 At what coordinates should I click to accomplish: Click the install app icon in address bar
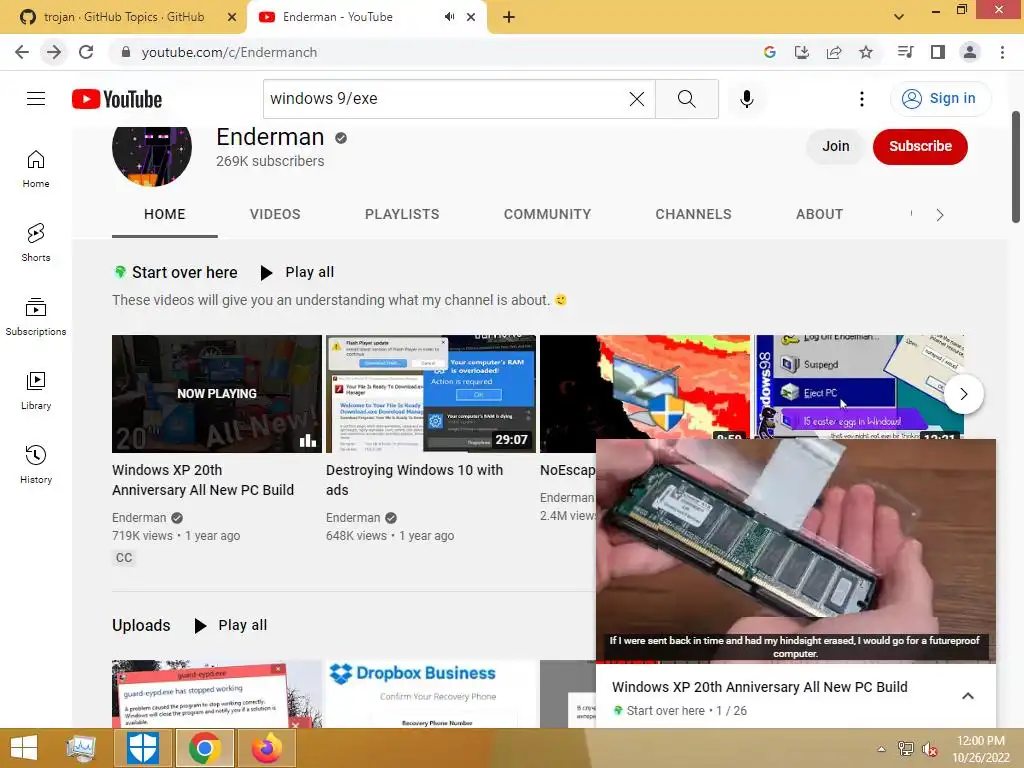801,52
